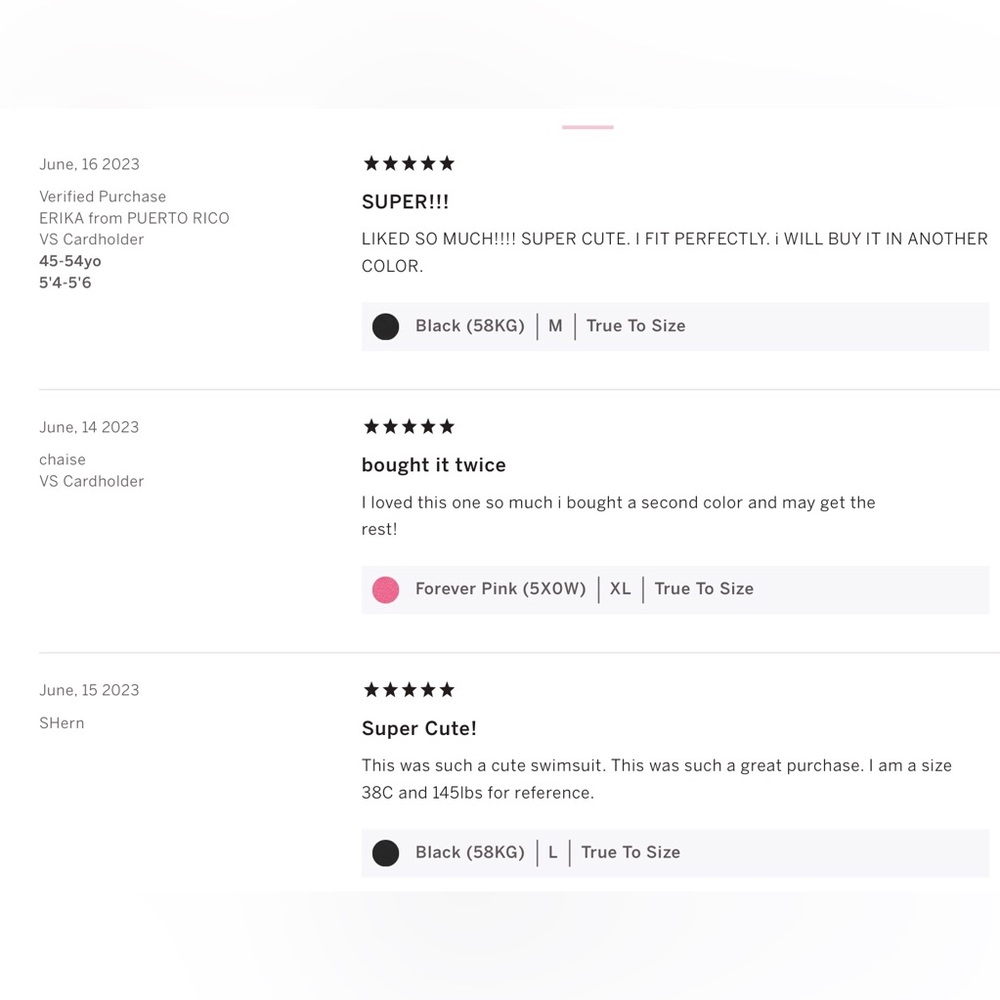Click the pink tab indicator line at top
Image resolution: width=1000 pixels, height=1000 pixels.
click(x=587, y=128)
